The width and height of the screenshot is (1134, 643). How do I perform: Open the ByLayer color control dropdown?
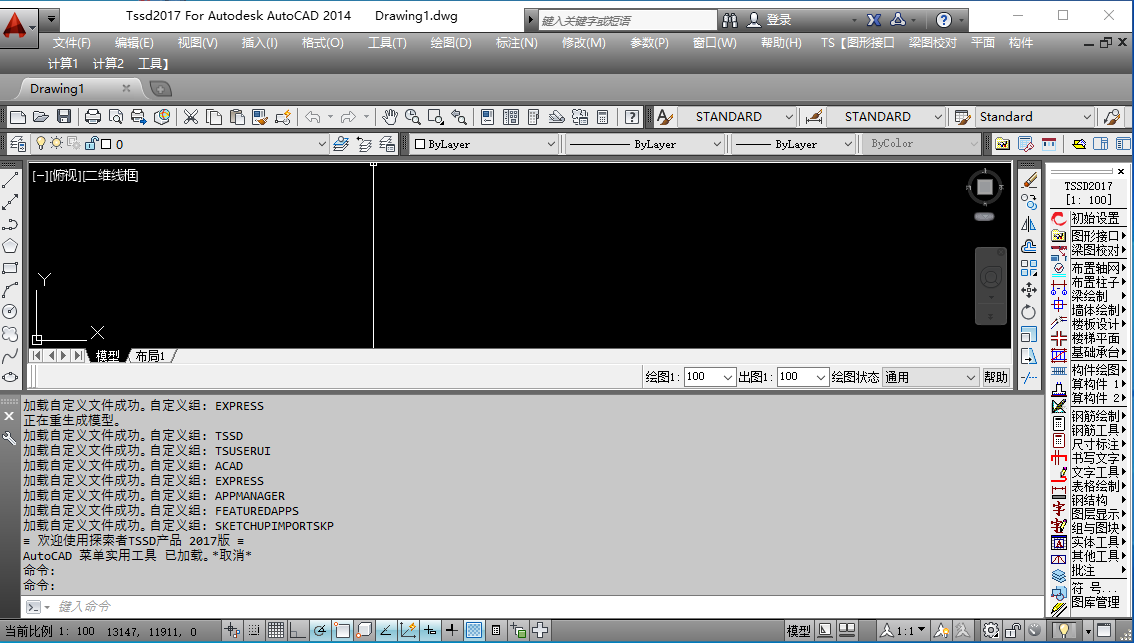click(x=551, y=144)
